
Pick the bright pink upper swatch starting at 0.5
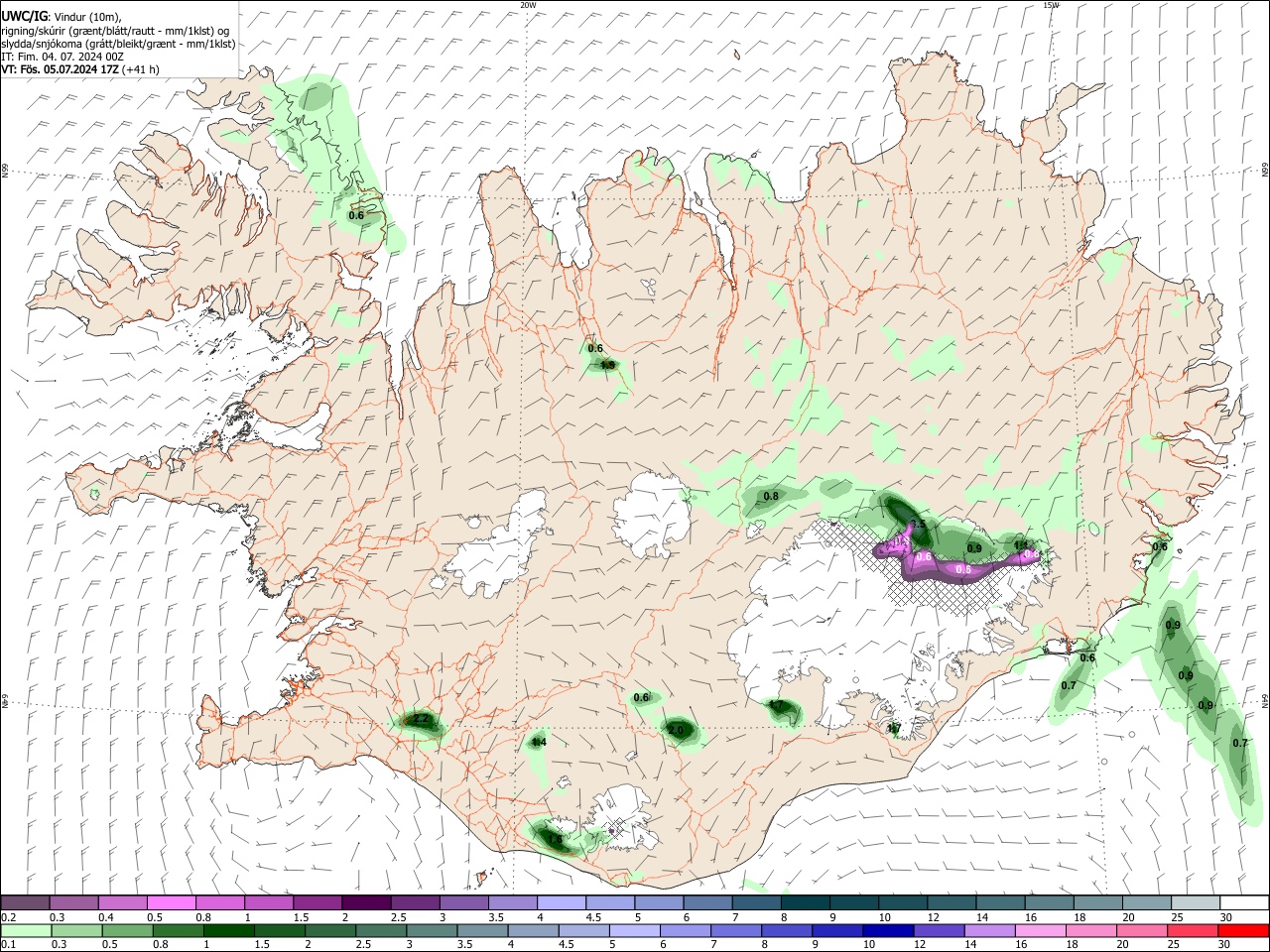coord(171,902)
